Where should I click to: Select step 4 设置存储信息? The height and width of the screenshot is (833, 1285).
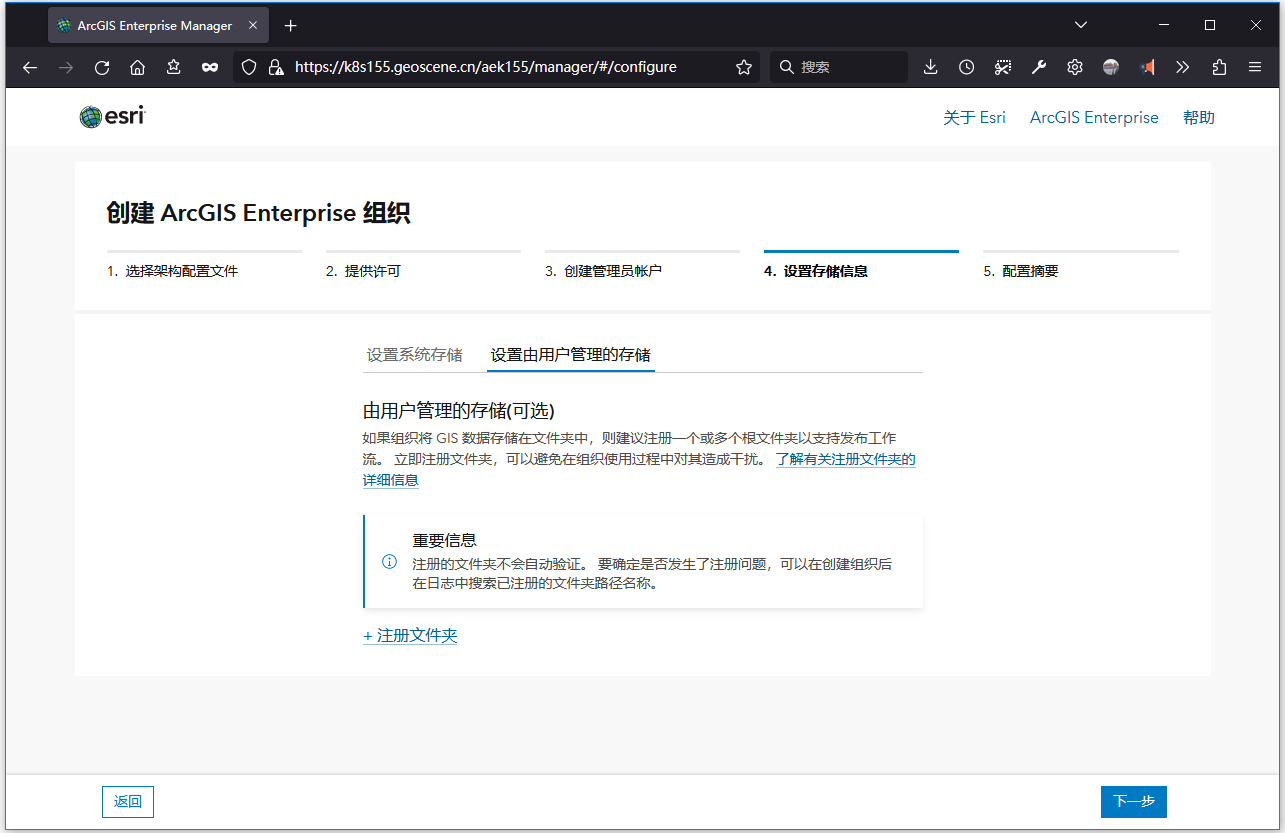coord(861,266)
